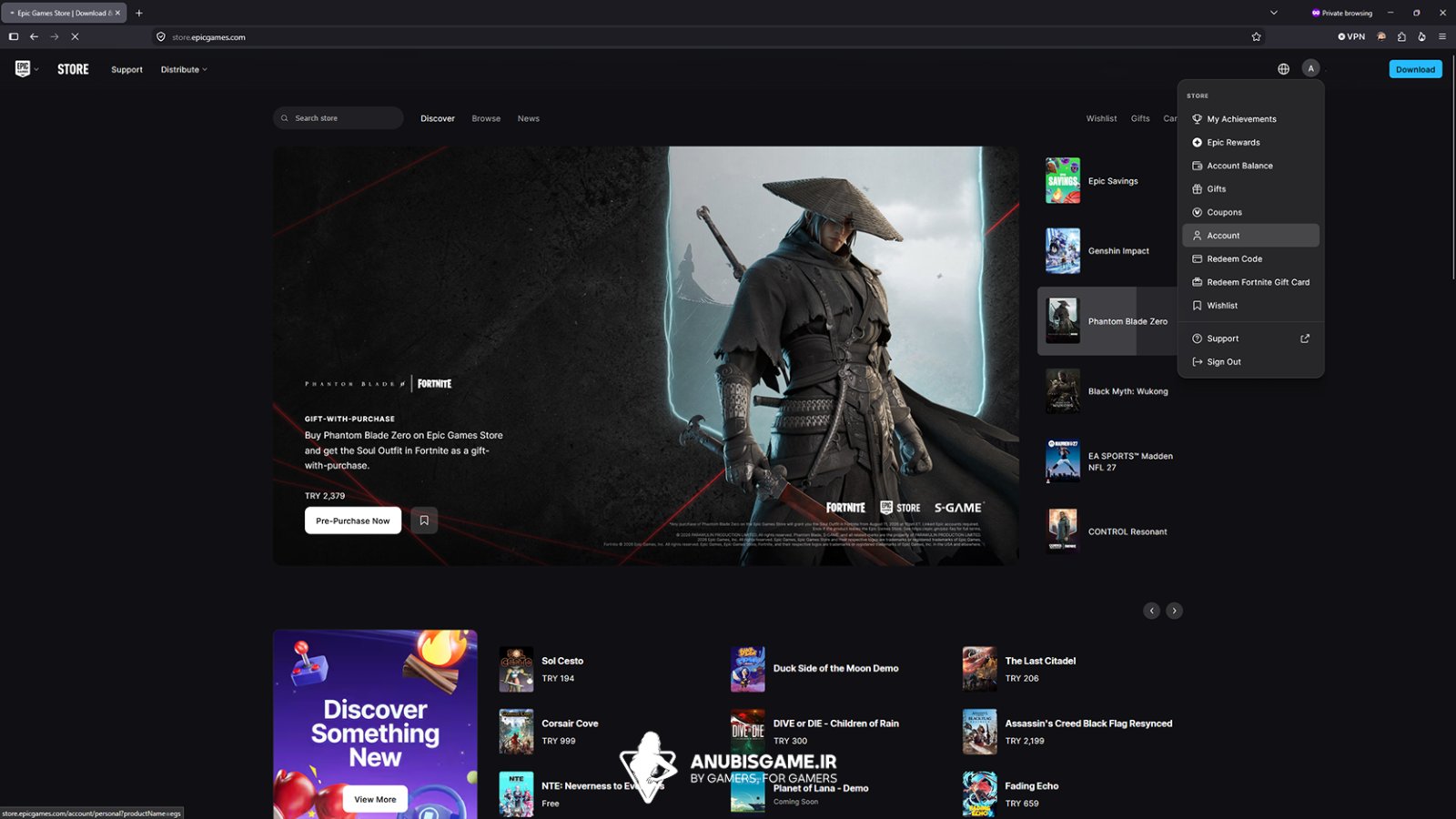Viewport: 1456px width, 819px height.
Task: Open the VPN indicator in the browser toolbar
Action: pyautogui.click(x=1351, y=37)
